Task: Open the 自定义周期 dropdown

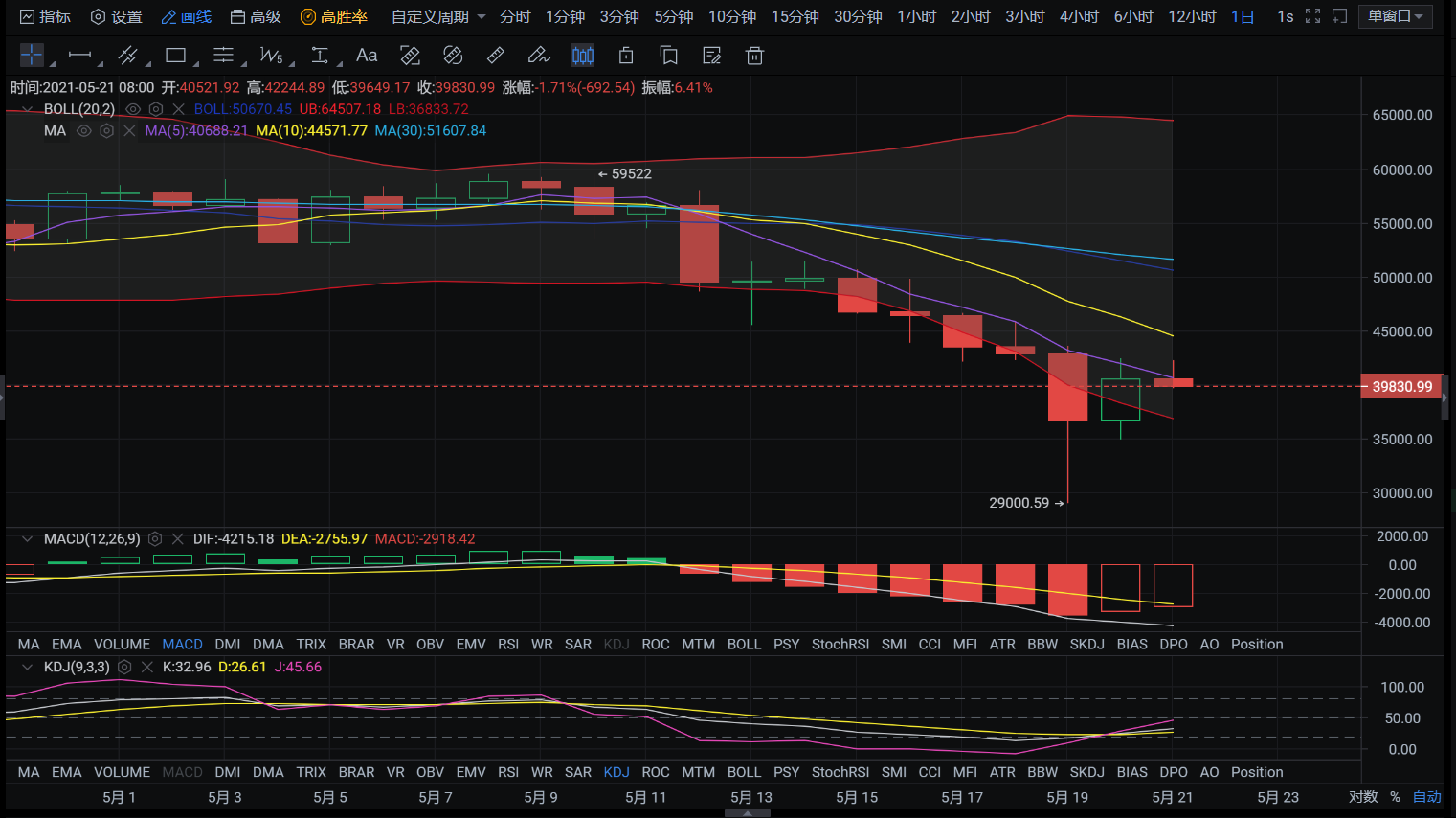Action: coord(438,16)
